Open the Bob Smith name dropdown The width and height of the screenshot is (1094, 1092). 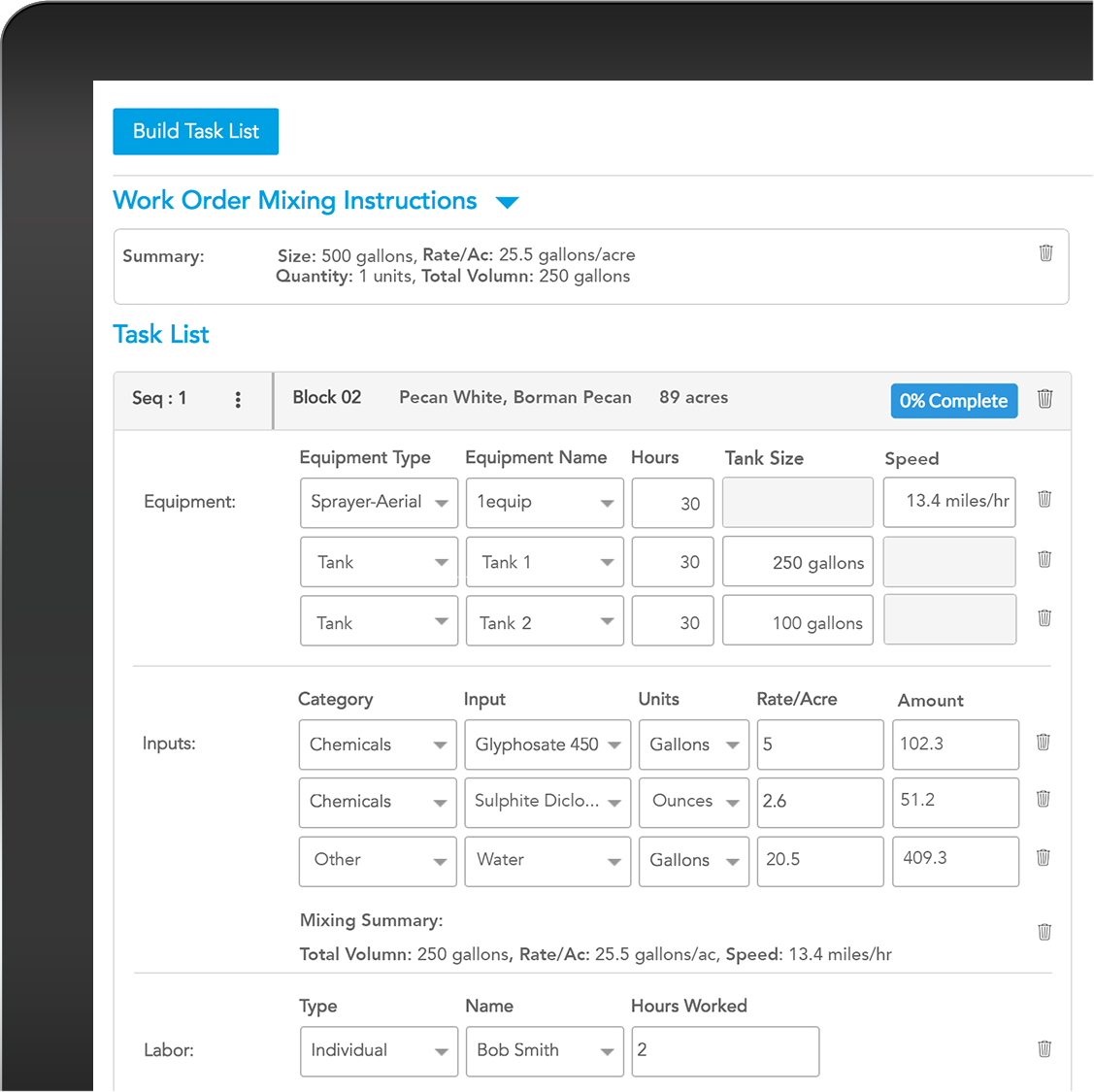point(545,1051)
